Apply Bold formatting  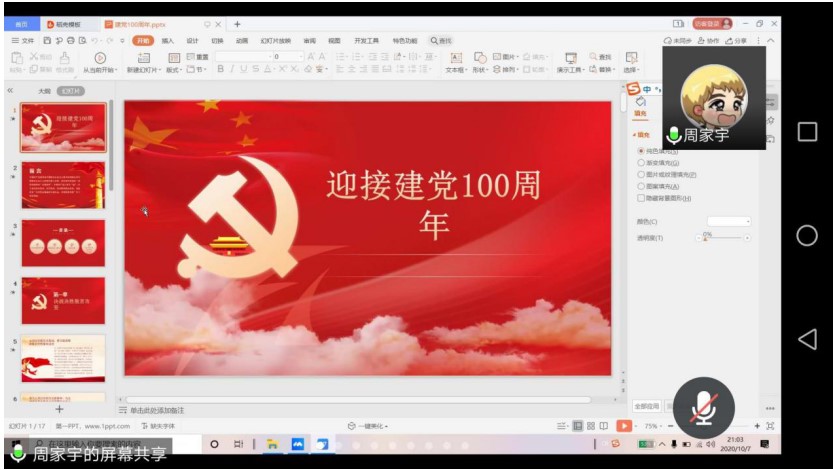(x=220, y=69)
